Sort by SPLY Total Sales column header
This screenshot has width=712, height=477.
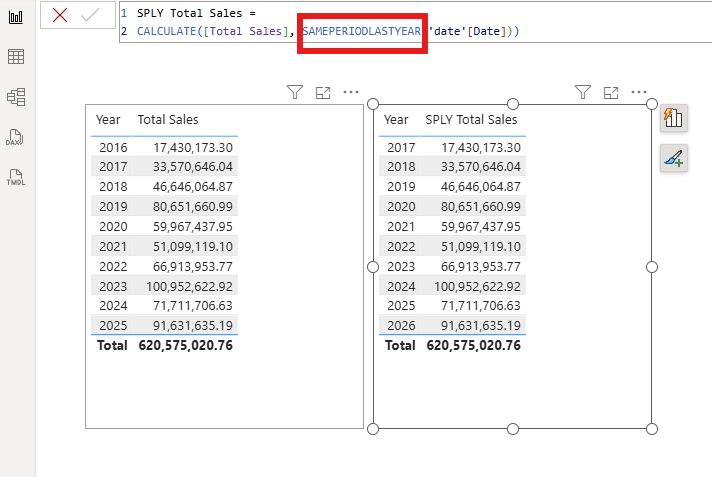pyautogui.click(x=471, y=119)
